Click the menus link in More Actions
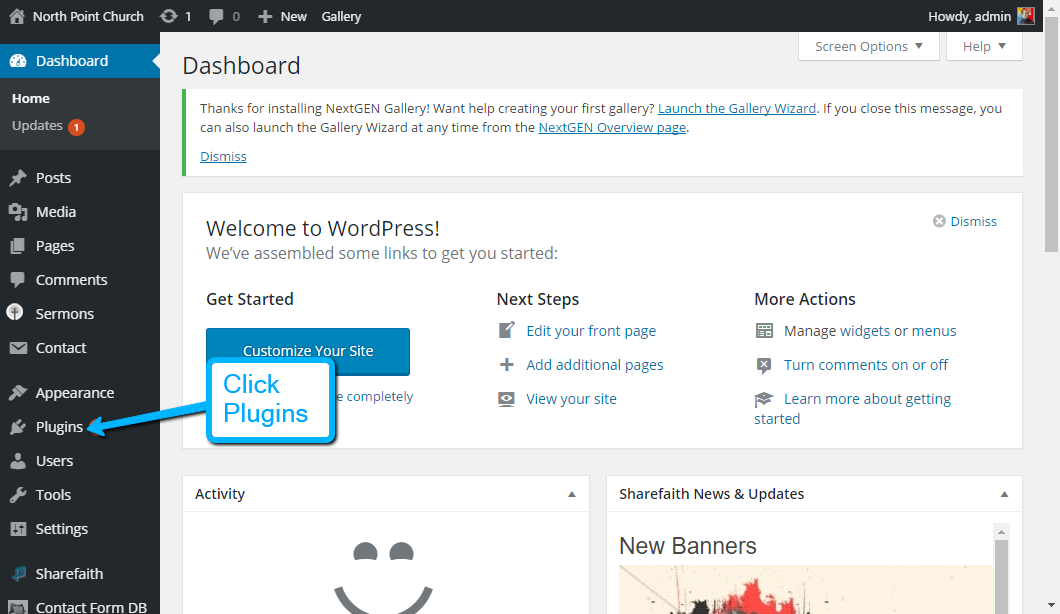The height and width of the screenshot is (614, 1060). (934, 331)
